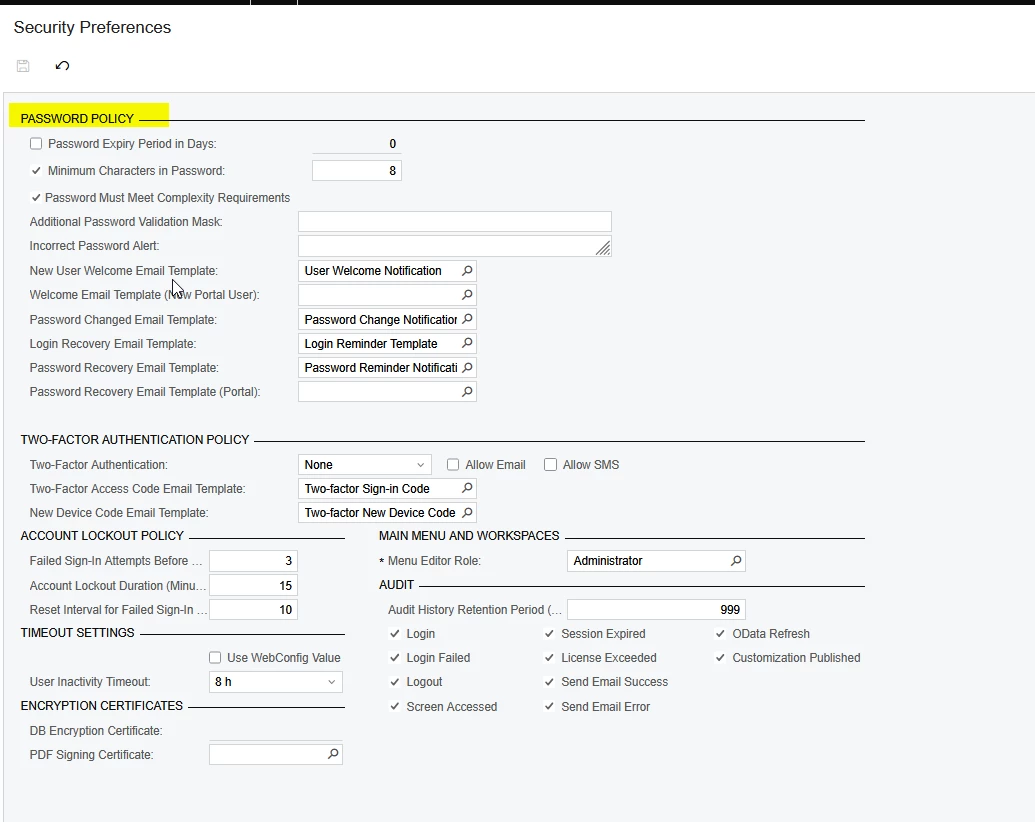This screenshot has width=1035, height=822.
Task: Toggle the Customization Published checkbox
Action: pos(720,658)
